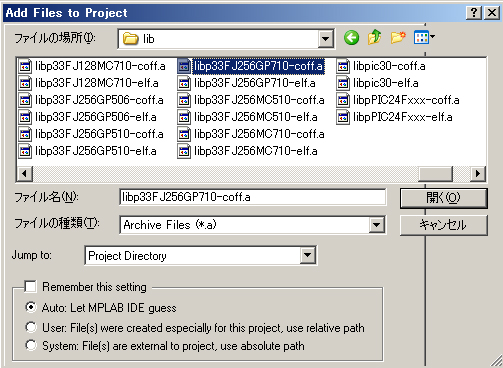Click icon of libpPIC24Fxxx-elf.a
The image size is (503, 368).
click(343, 117)
